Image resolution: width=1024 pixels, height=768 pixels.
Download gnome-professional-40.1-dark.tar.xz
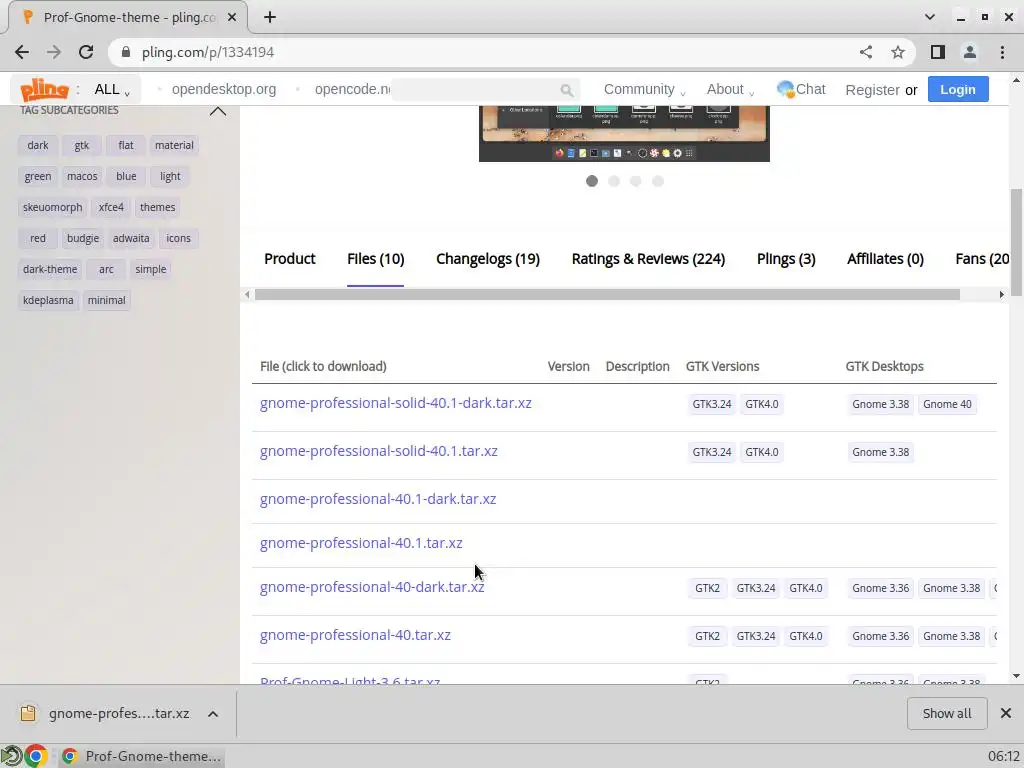pos(377,499)
